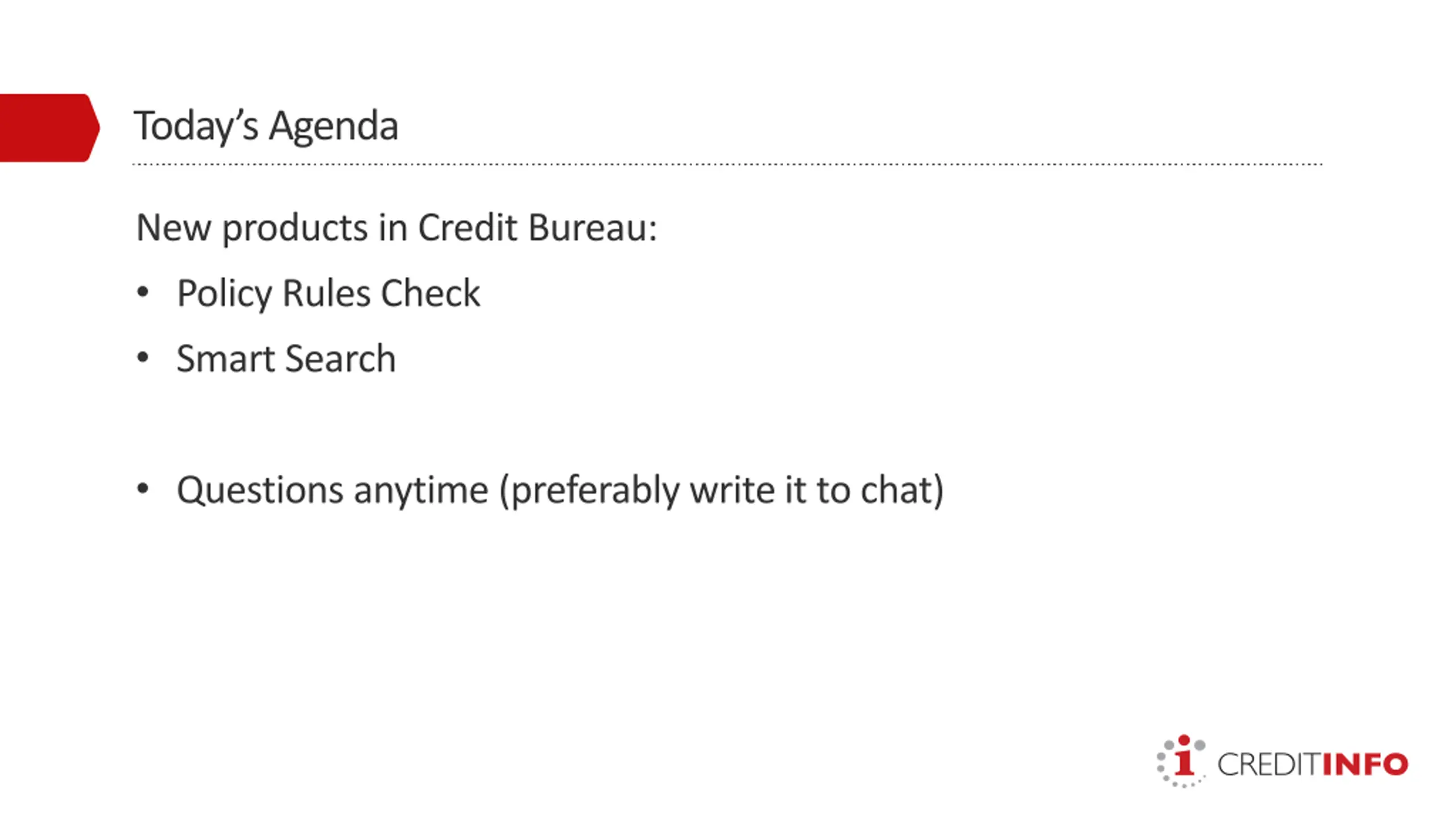Click the bullet dot before Questions anytime
This screenshot has height=818, width=1456.
click(143, 489)
